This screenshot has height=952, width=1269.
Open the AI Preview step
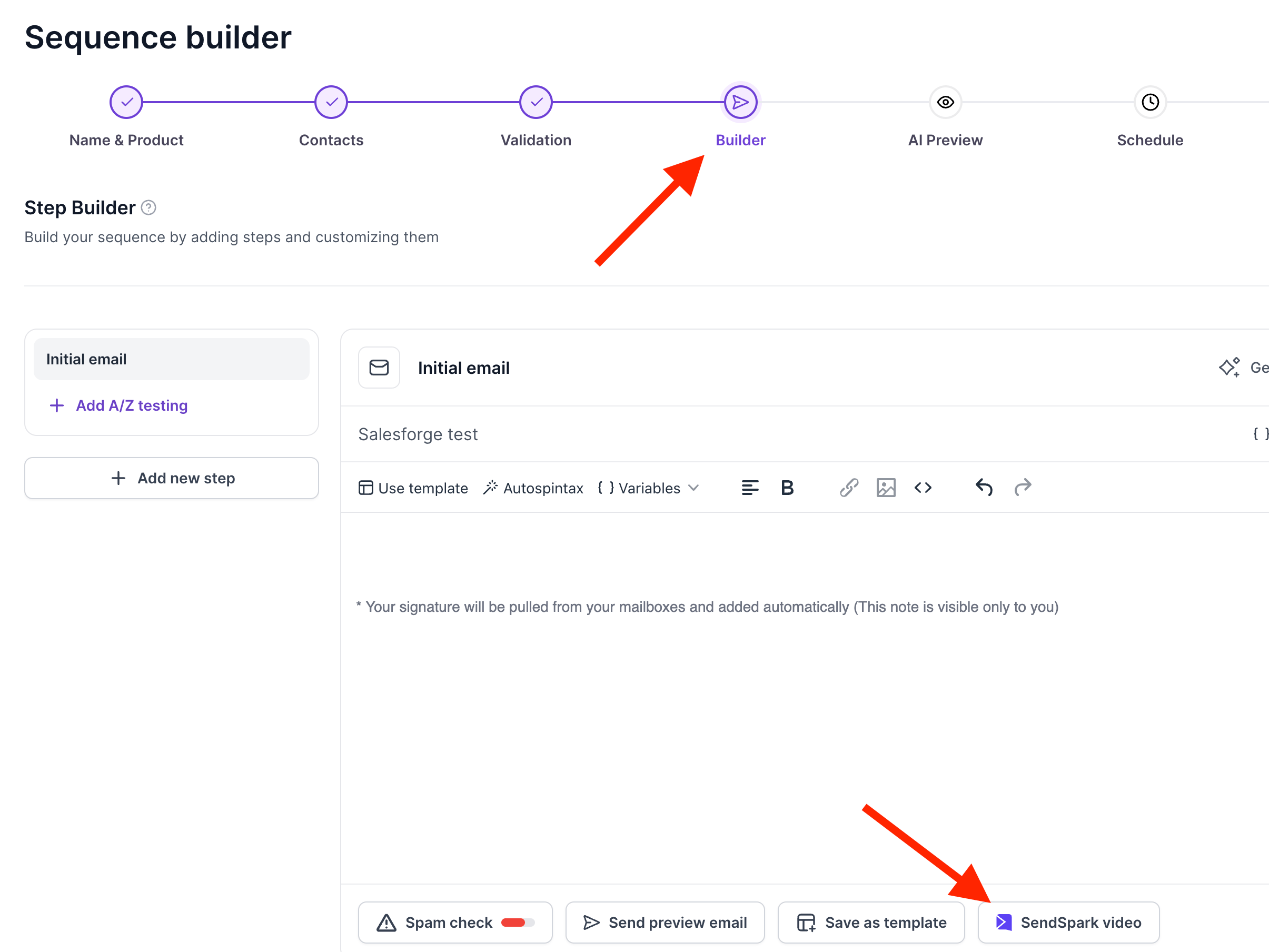[946, 102]
